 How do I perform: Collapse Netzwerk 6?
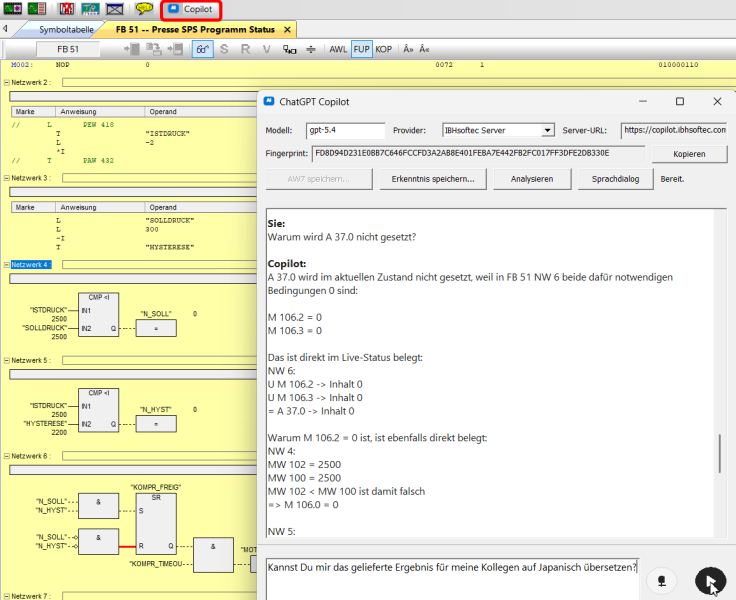pyautogui.click(x=7, y=456)
